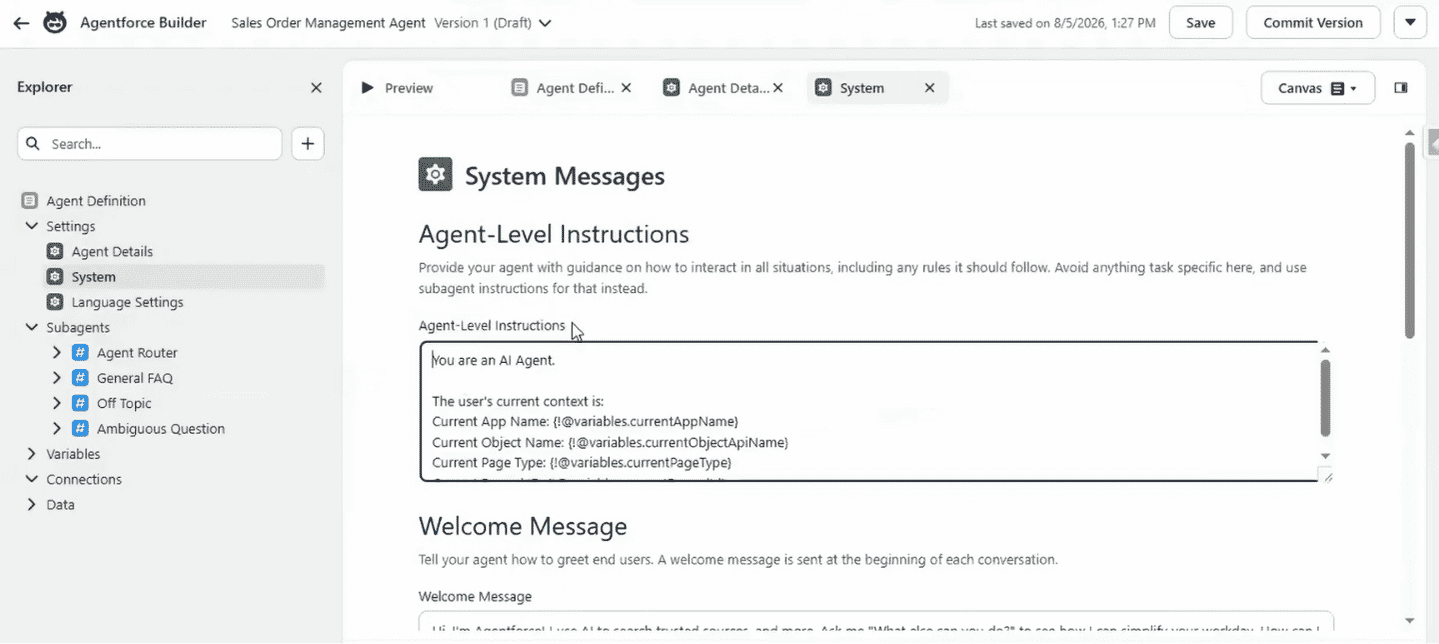Close the Explorer panel

point(316,88)
